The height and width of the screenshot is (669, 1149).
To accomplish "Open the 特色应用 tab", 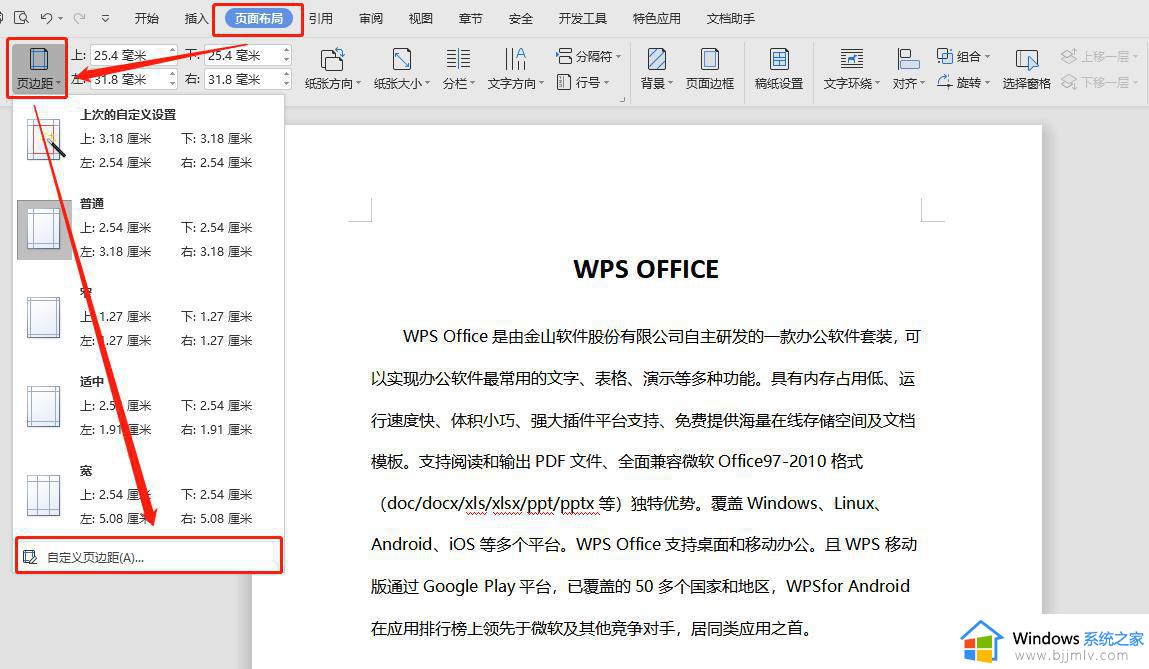I will [657, 18].
